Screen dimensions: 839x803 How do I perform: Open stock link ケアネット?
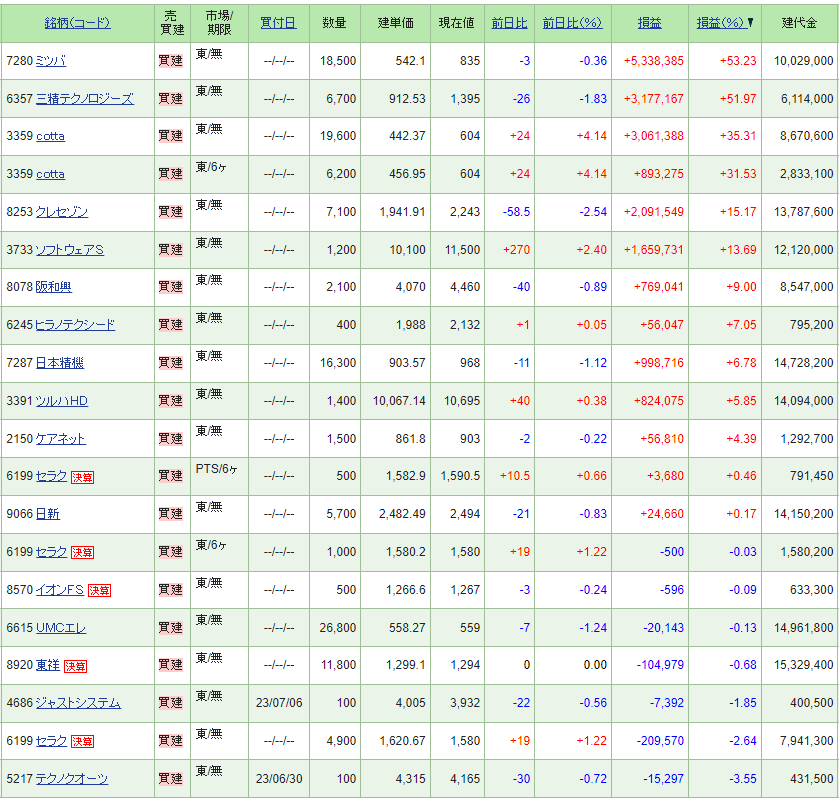pyautogui.click(x=60, y=439)
